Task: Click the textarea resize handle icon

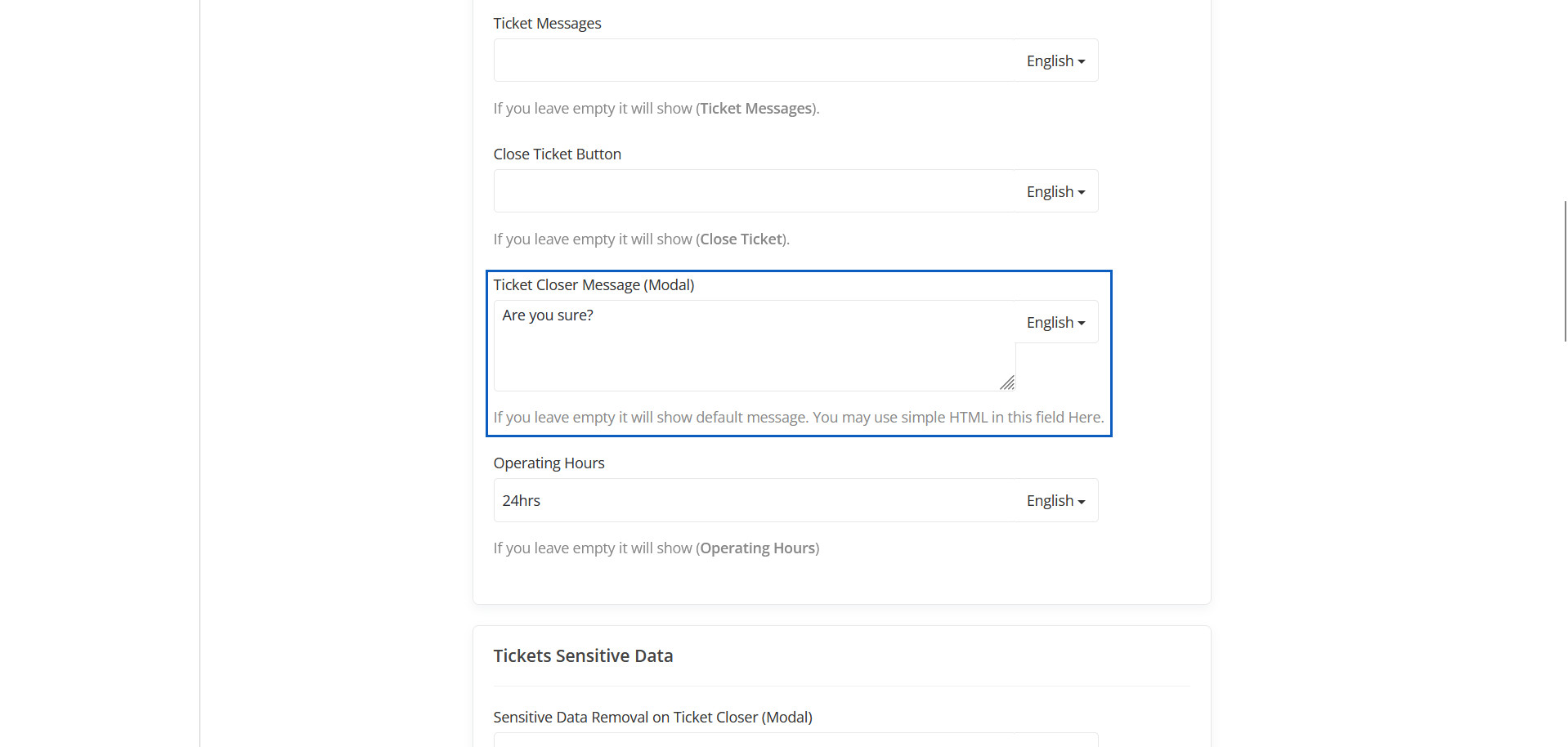Action: (1007, 382)
